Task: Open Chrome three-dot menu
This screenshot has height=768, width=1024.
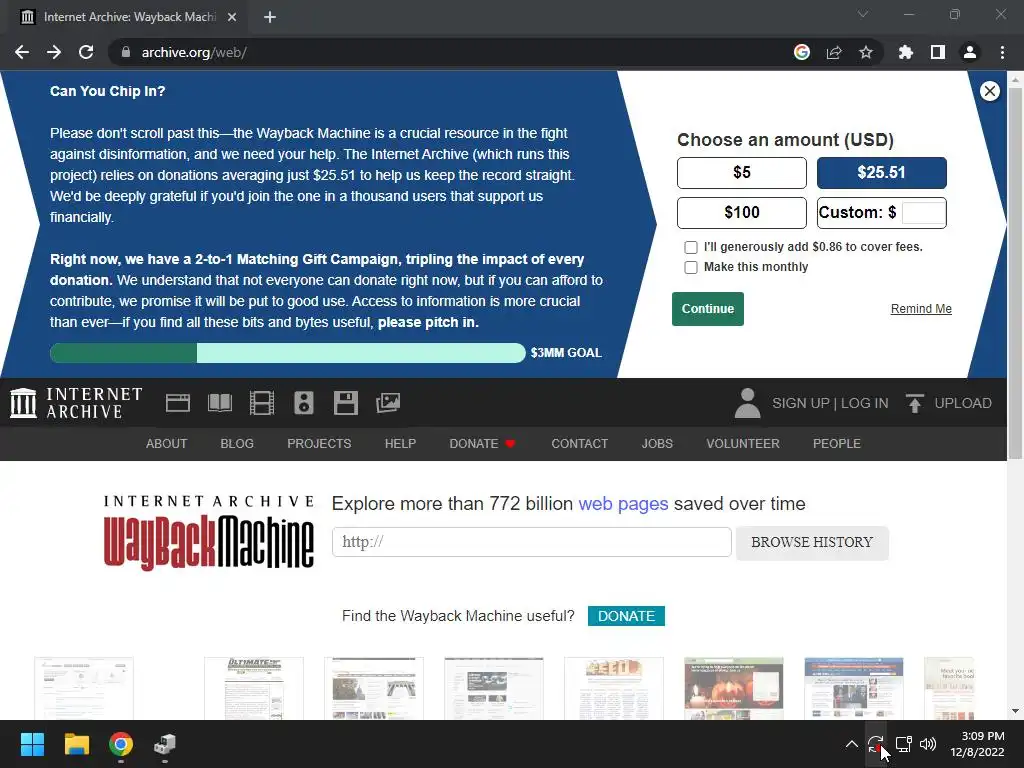Action: pos(1002,52)
